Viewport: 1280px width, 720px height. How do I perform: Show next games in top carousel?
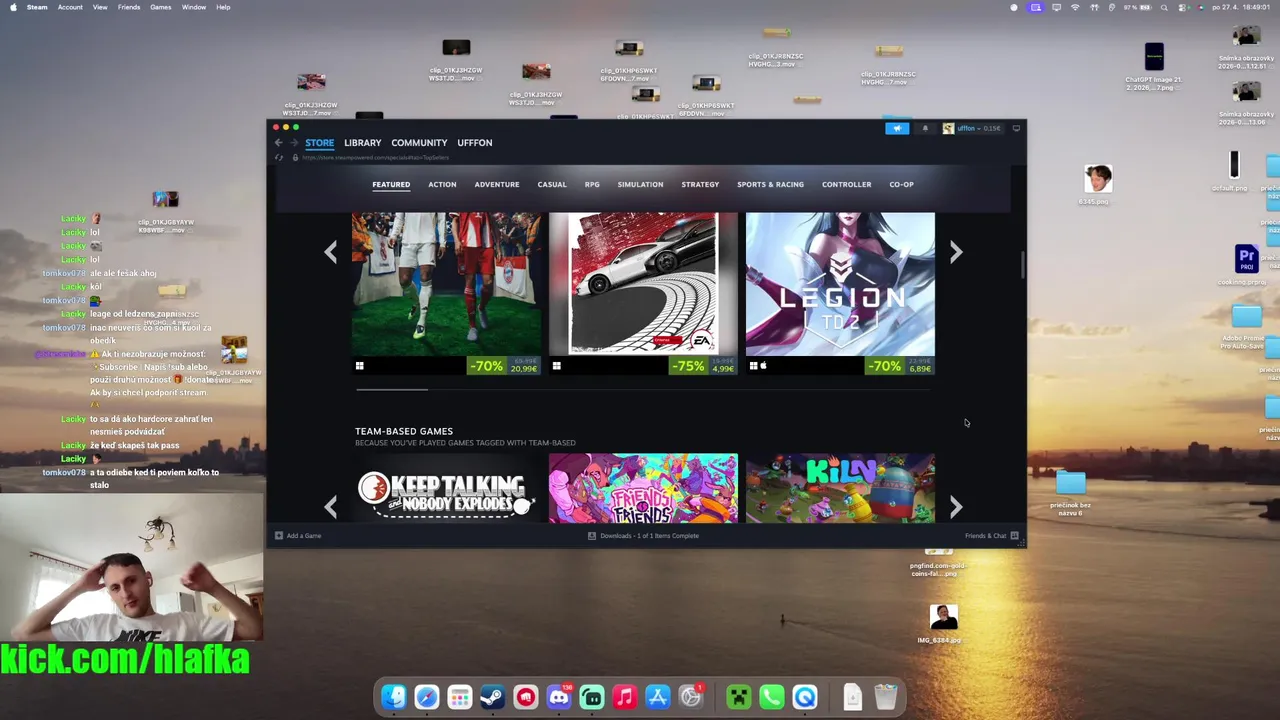[956, 252]
